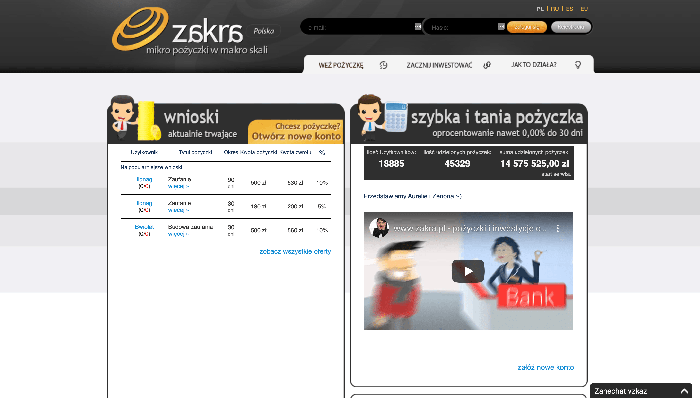The image size is (700, 398).
Task: Open borrower link in the 180 zł row
Action: click(144, 203)
